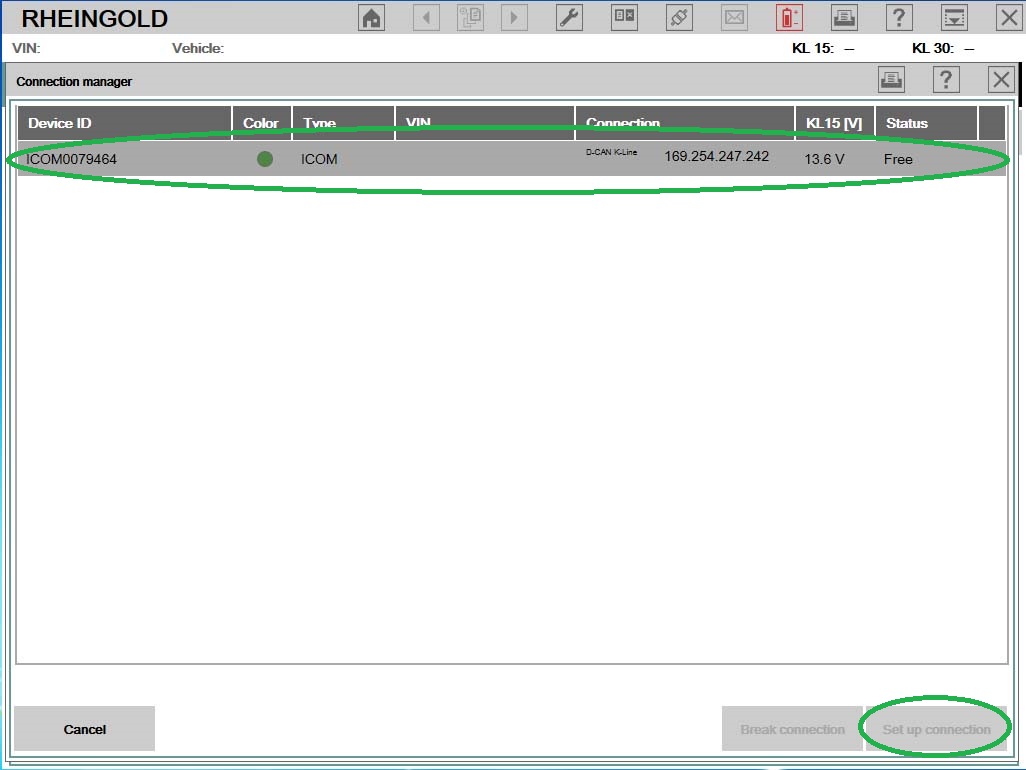Click the VIN label in header bar
Screen dimensions: 1026x770
26,48
